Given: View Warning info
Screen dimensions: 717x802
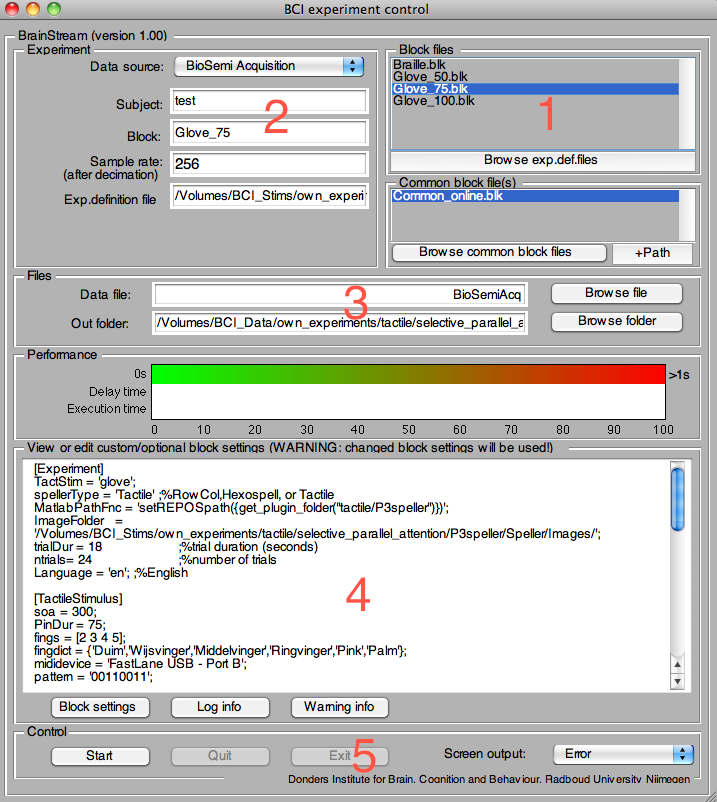Looking at the screenshot, I should [339, 707].
